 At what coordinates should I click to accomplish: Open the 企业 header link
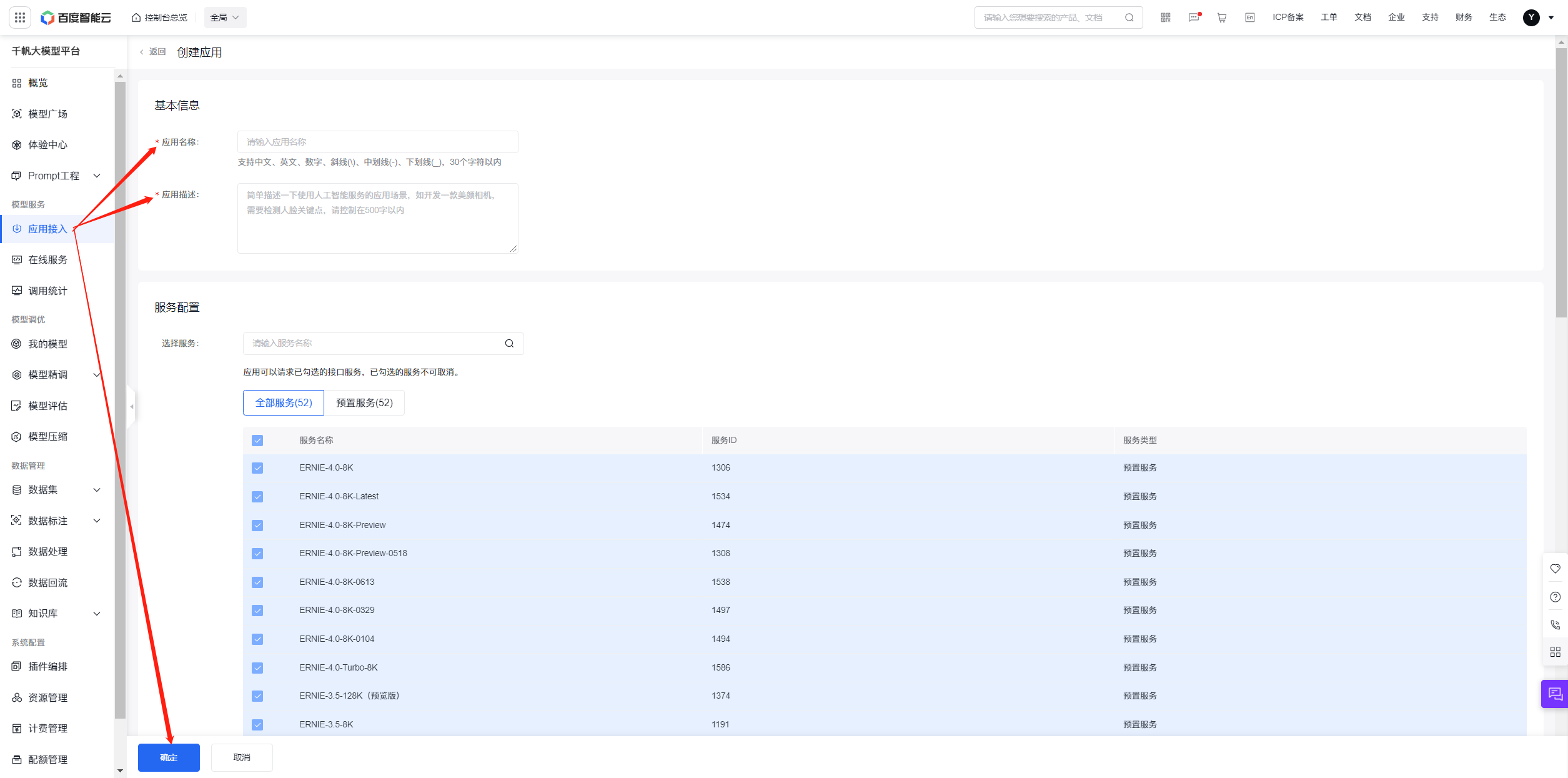point(1396,17)
